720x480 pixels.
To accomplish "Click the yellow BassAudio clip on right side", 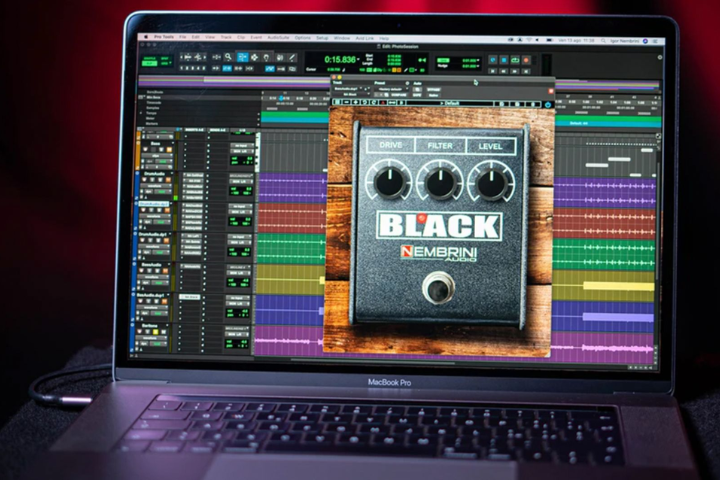I will pyautogui.click(x=618, y=286).
